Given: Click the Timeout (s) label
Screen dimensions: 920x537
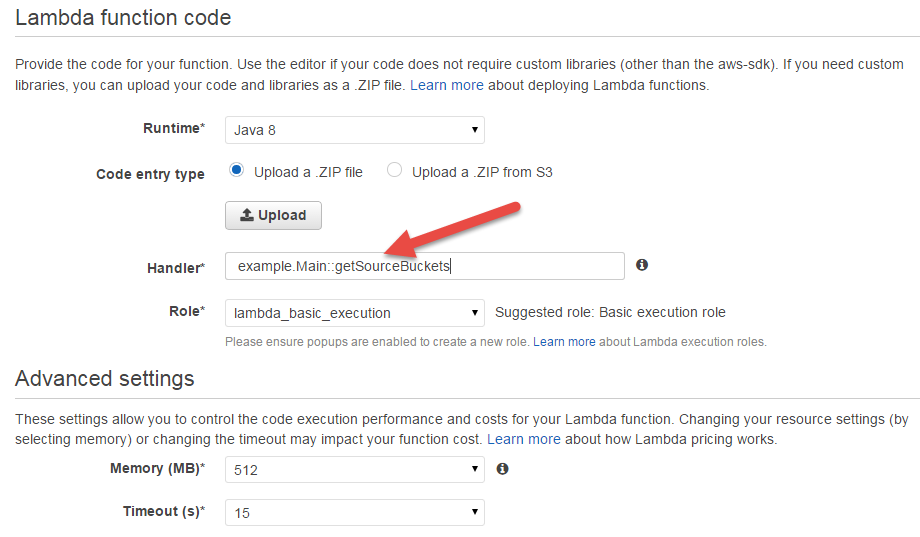Looking at the screenshot, I should (164, 511).
